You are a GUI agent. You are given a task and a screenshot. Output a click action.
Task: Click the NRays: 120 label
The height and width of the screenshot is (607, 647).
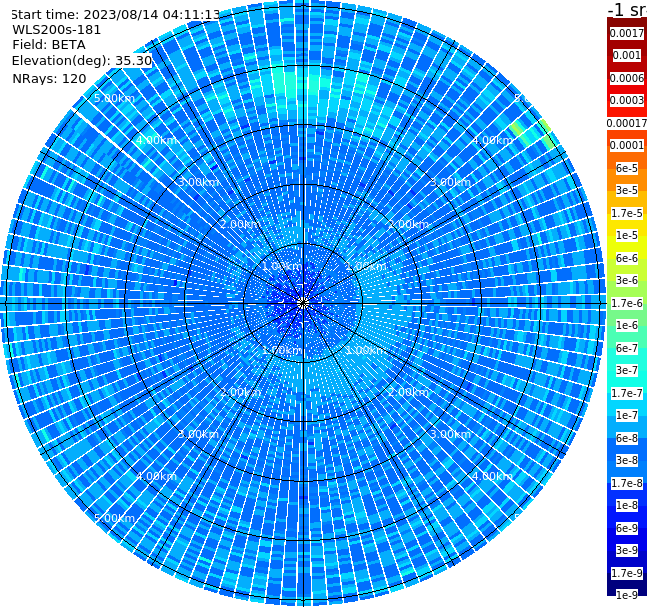(50, 78)
